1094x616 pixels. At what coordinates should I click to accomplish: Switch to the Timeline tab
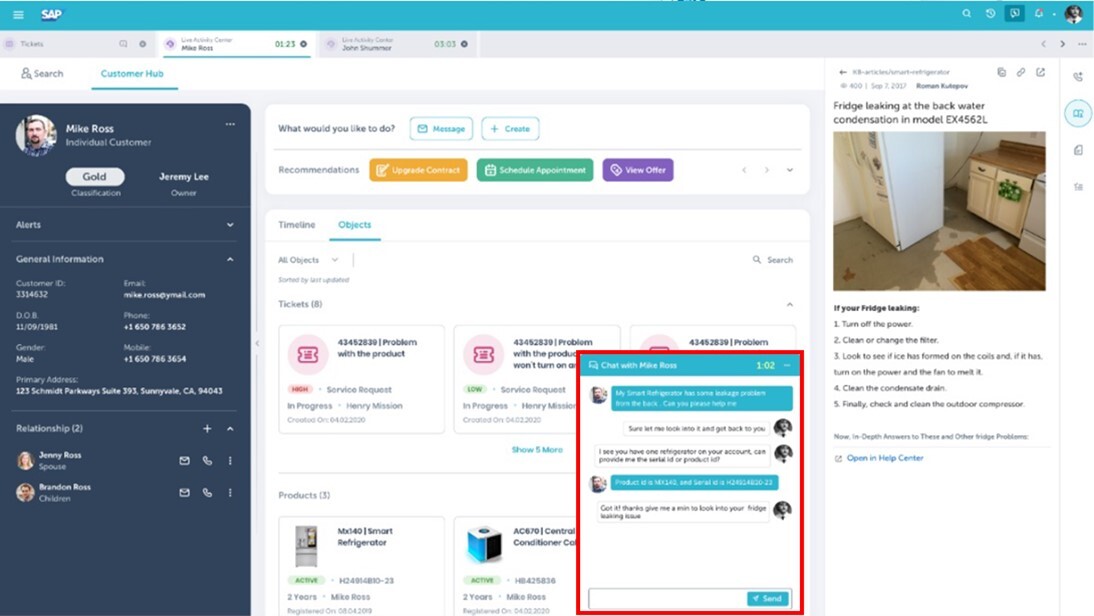296,225
